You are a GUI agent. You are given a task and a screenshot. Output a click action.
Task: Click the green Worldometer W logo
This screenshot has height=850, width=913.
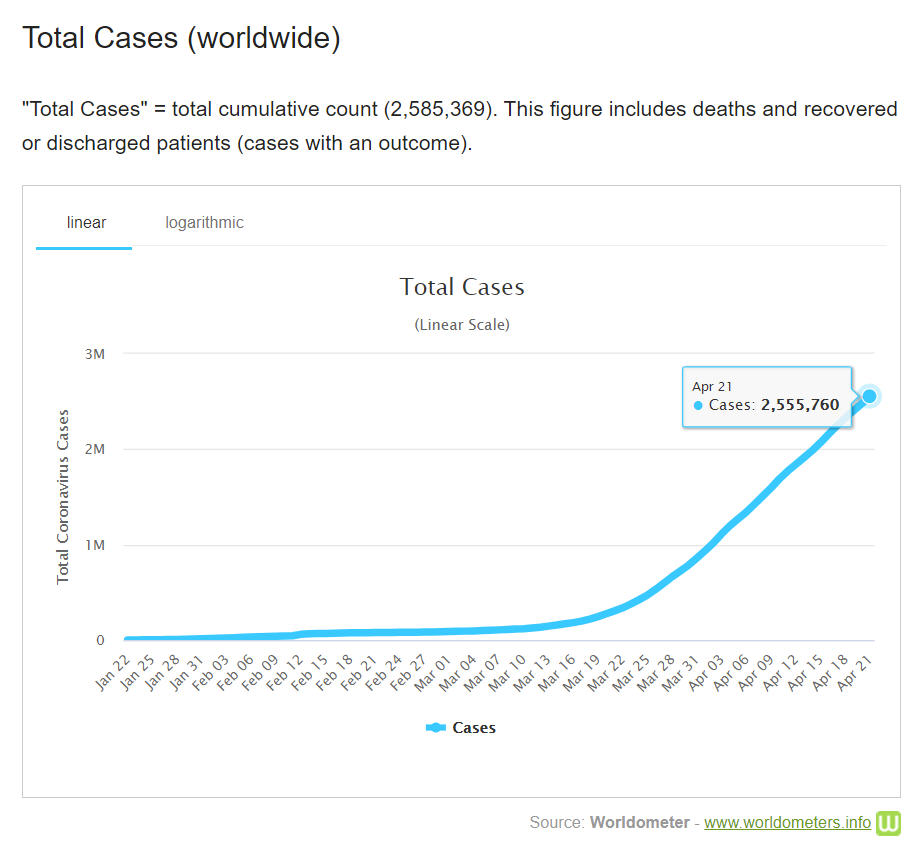coord(888,823)
